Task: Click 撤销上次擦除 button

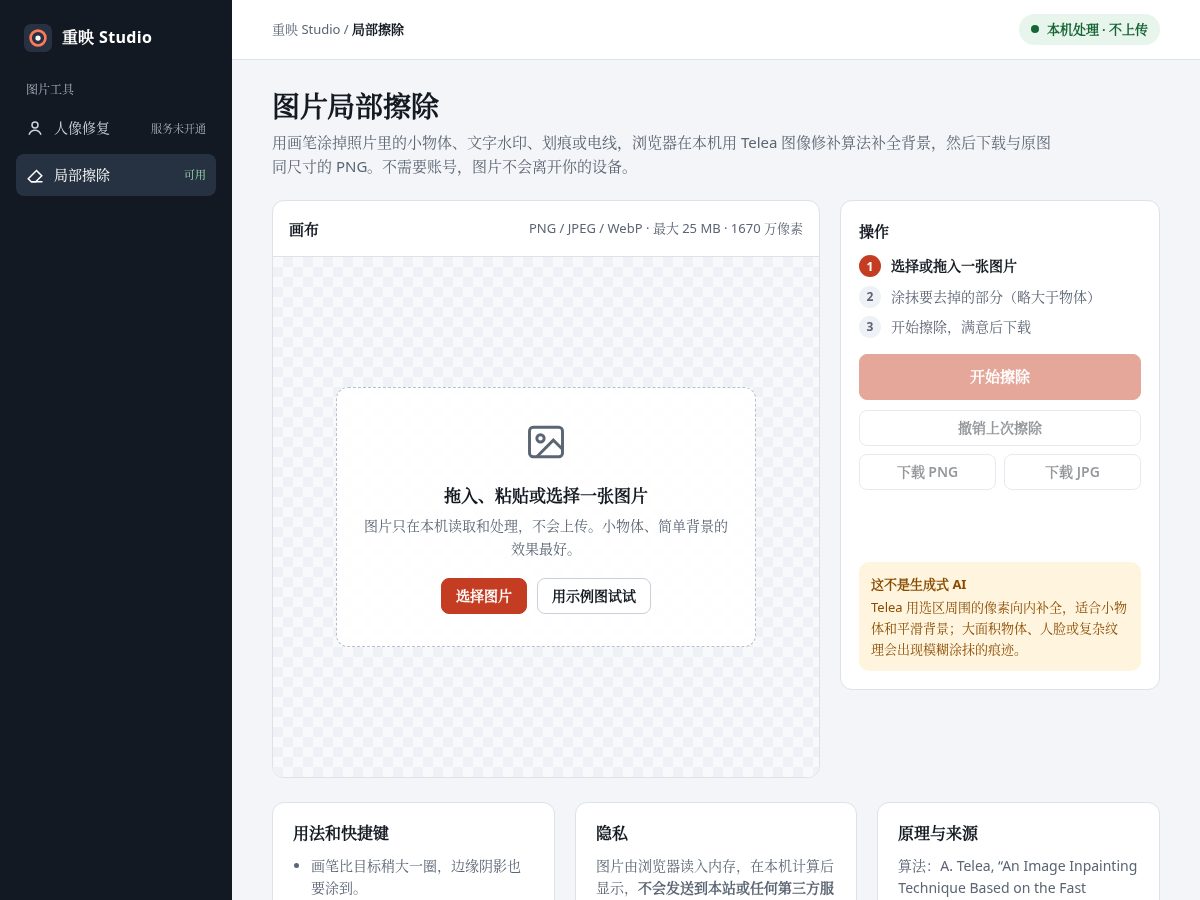Action: coord(1000,428)
